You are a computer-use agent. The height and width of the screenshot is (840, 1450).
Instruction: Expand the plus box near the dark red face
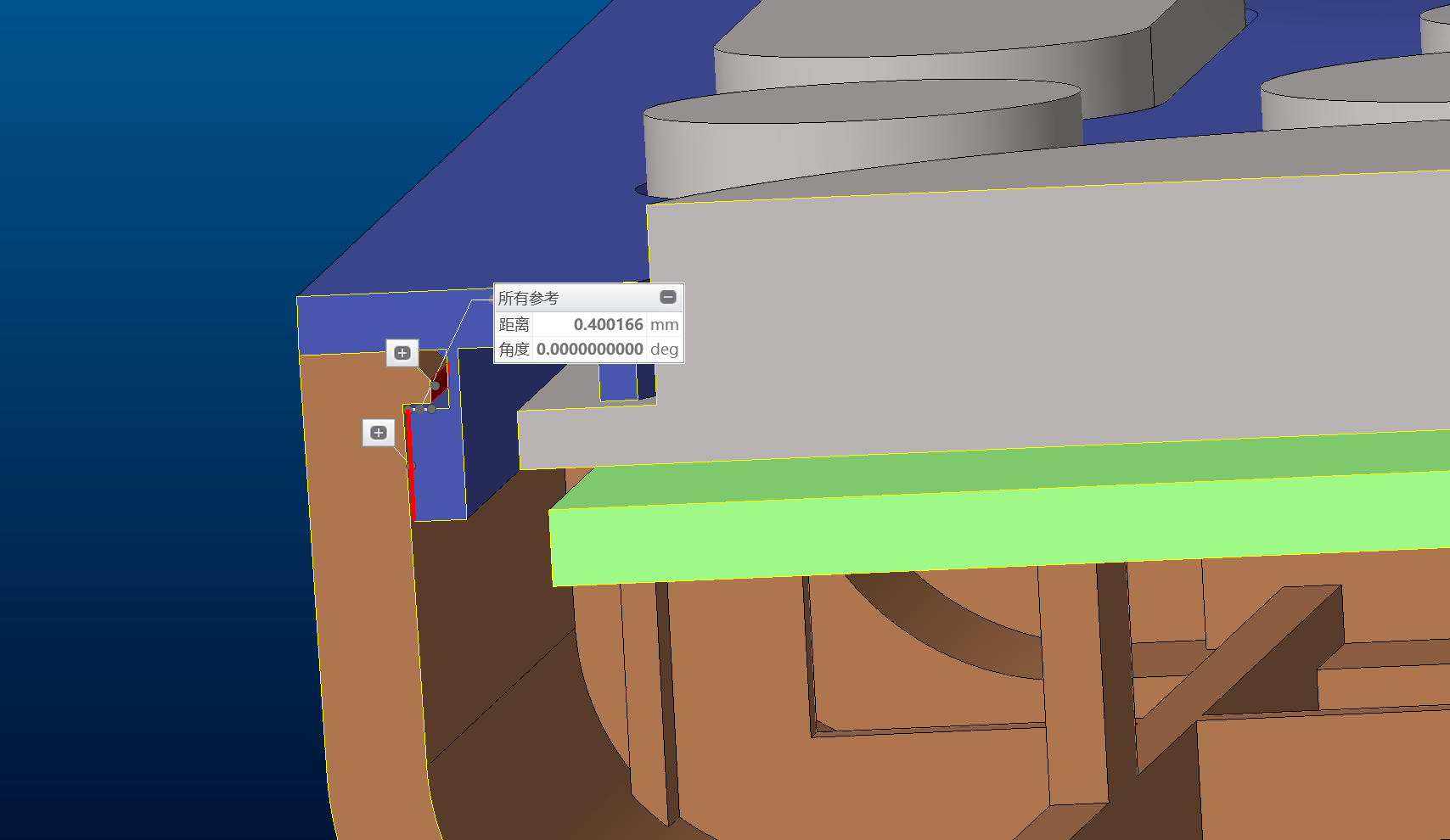coord(402,353)
